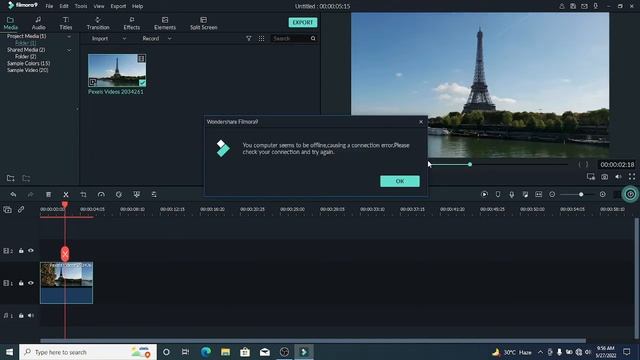Switch media view with the grid icon
640x360 pixels.
pyautogui.click(x=262, y=38)
